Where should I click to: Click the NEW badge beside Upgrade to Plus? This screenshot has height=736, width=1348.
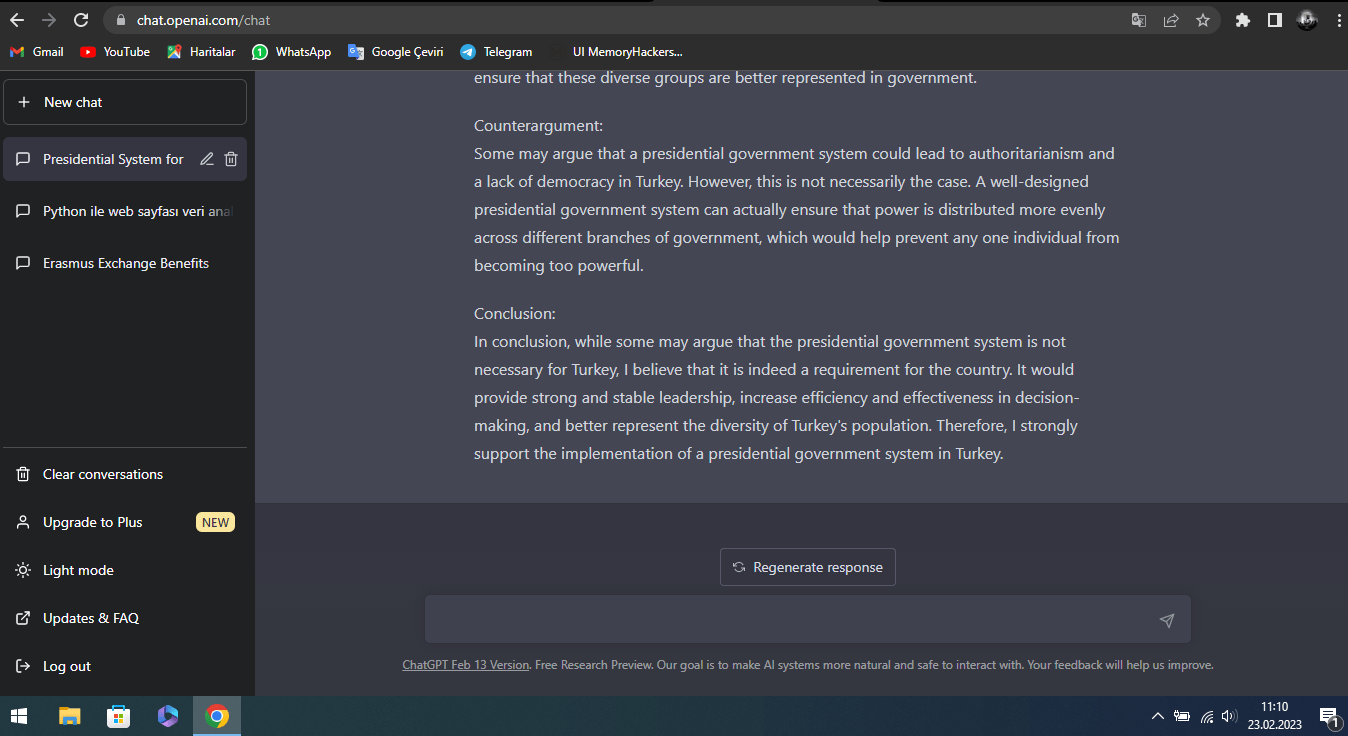215,522
